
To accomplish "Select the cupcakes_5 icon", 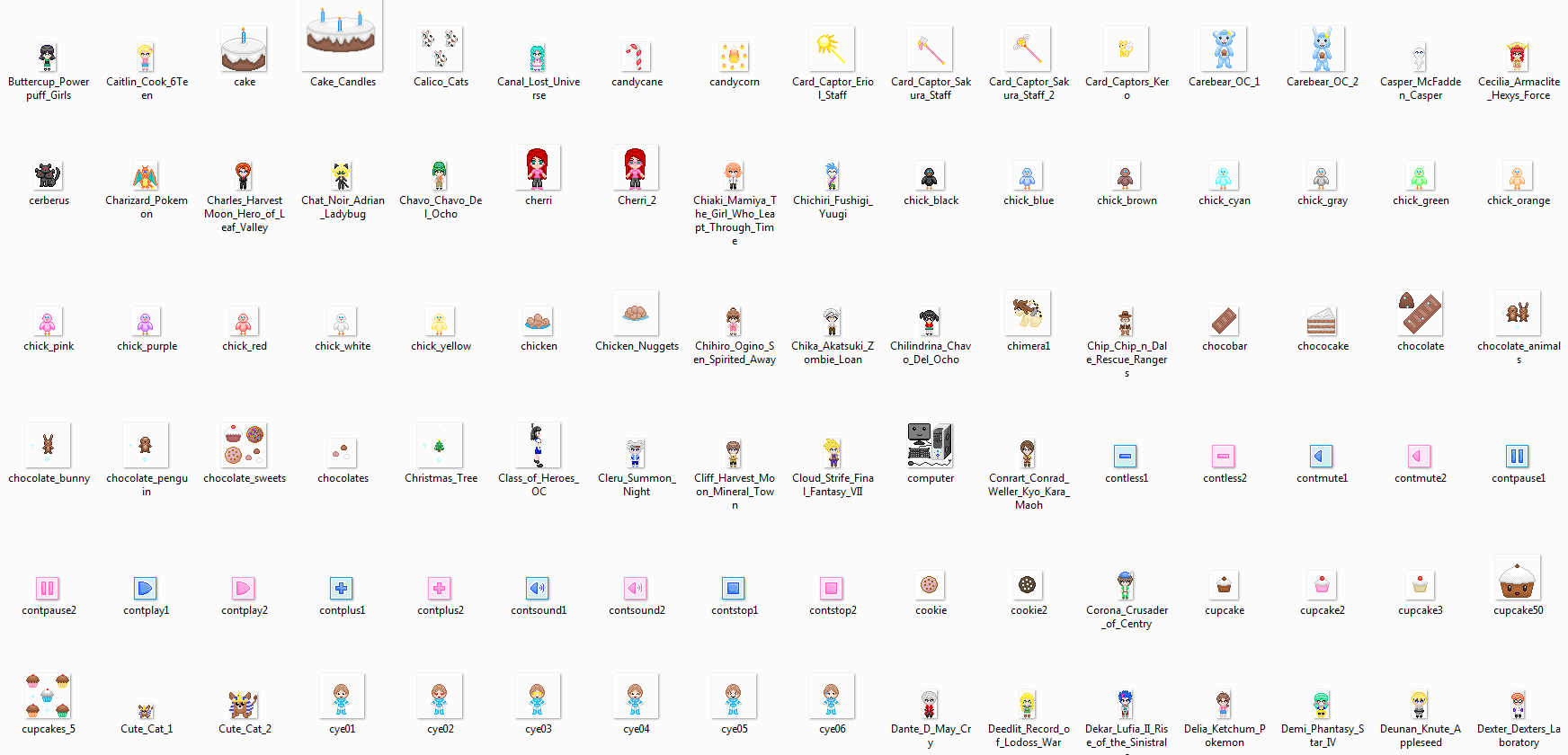I will (x=48, y=697).
